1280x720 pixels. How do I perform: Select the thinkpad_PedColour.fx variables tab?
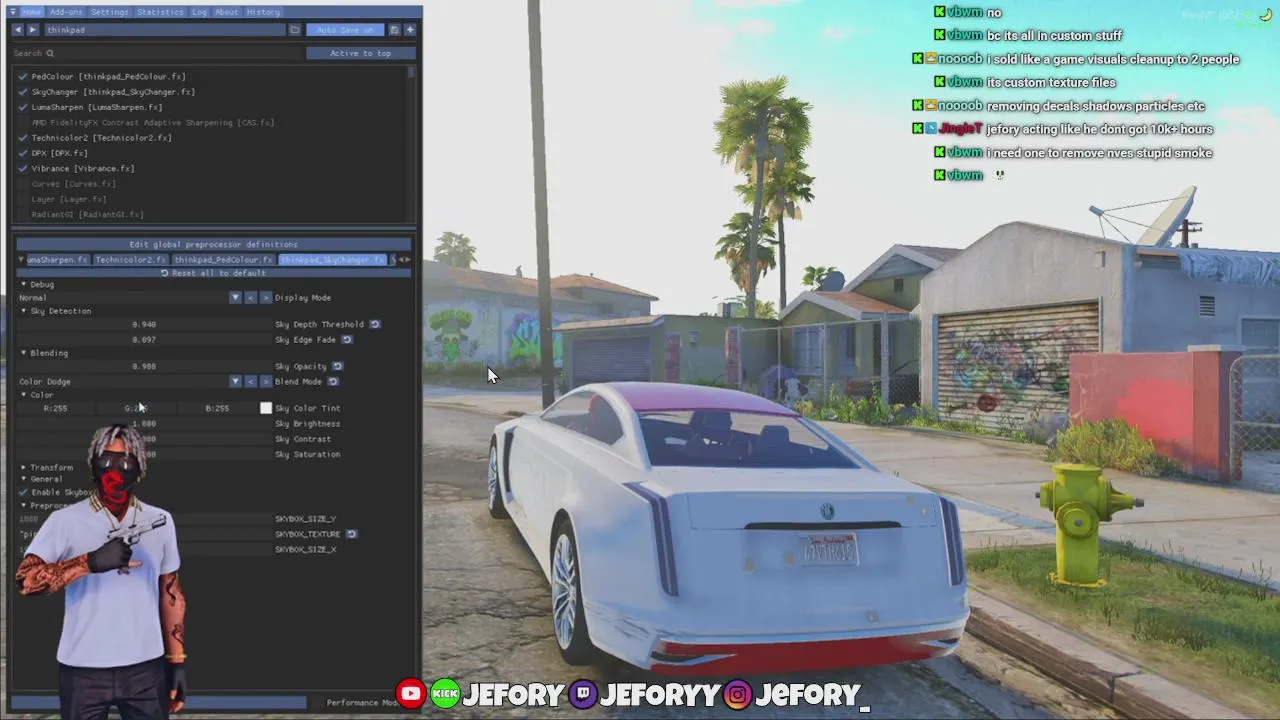(223, 260)
